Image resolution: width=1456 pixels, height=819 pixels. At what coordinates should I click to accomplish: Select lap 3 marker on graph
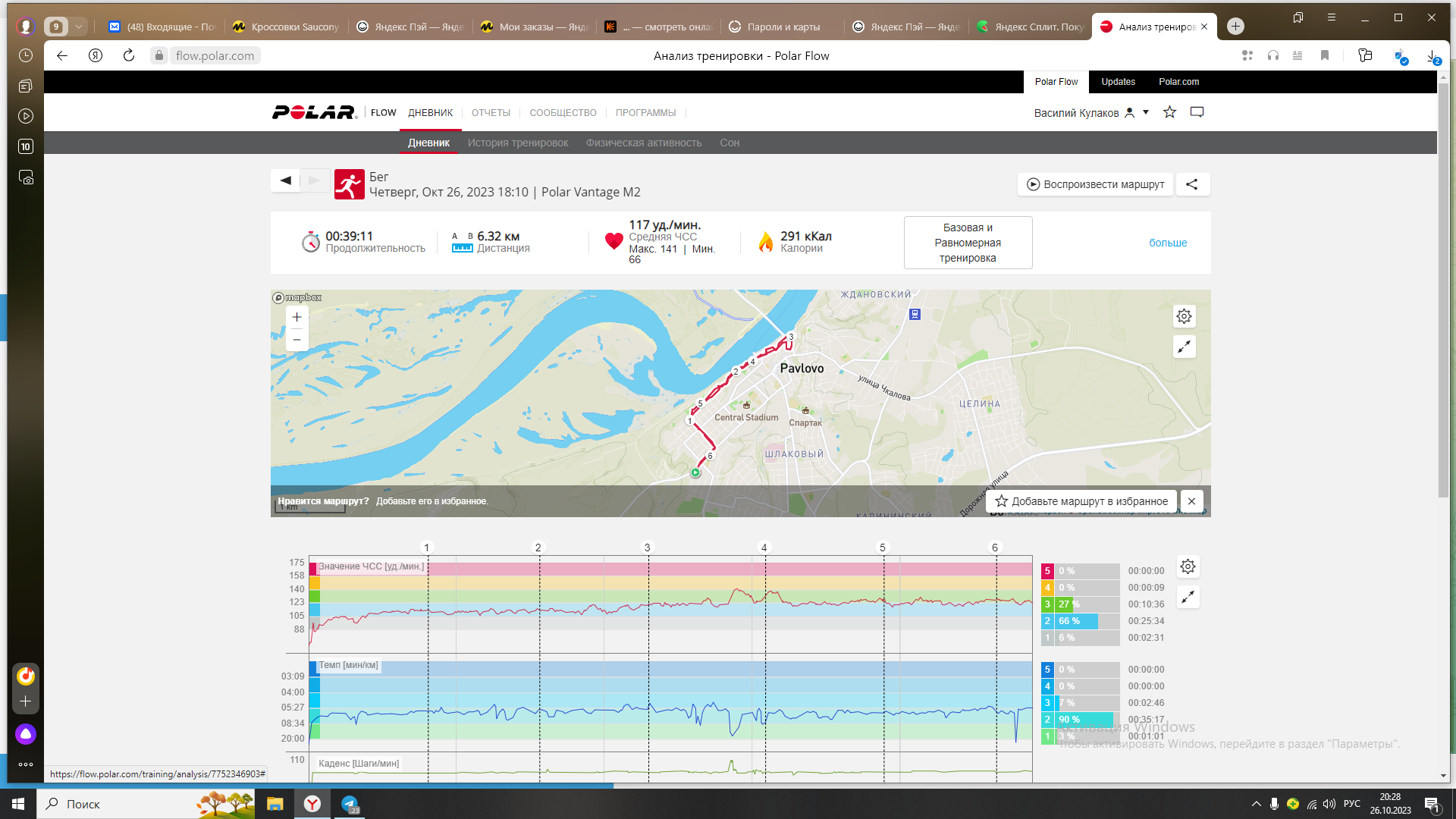click(x=648, y=548)
